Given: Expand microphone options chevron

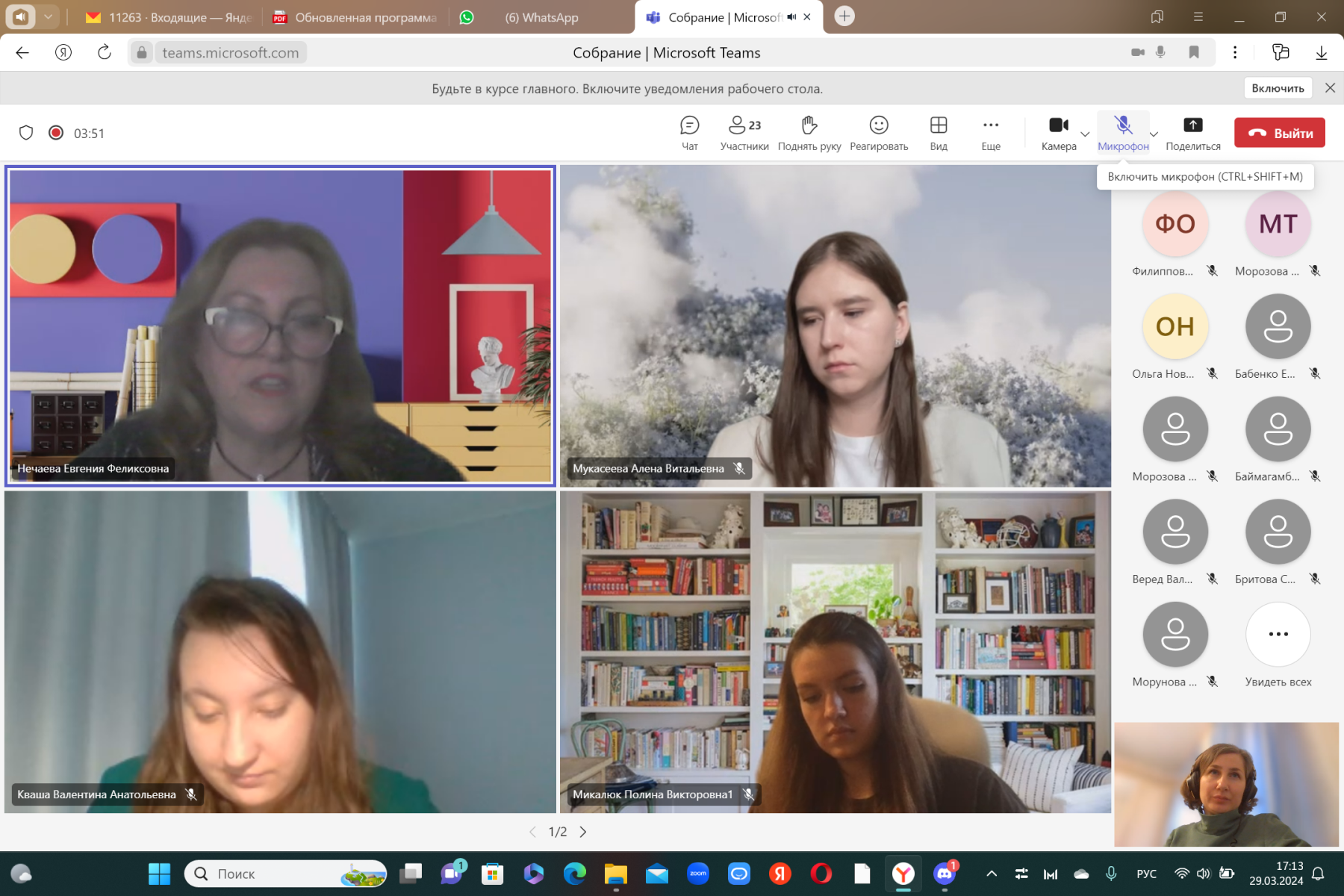Looking at the screenshot, I should tap(1154, 134).
